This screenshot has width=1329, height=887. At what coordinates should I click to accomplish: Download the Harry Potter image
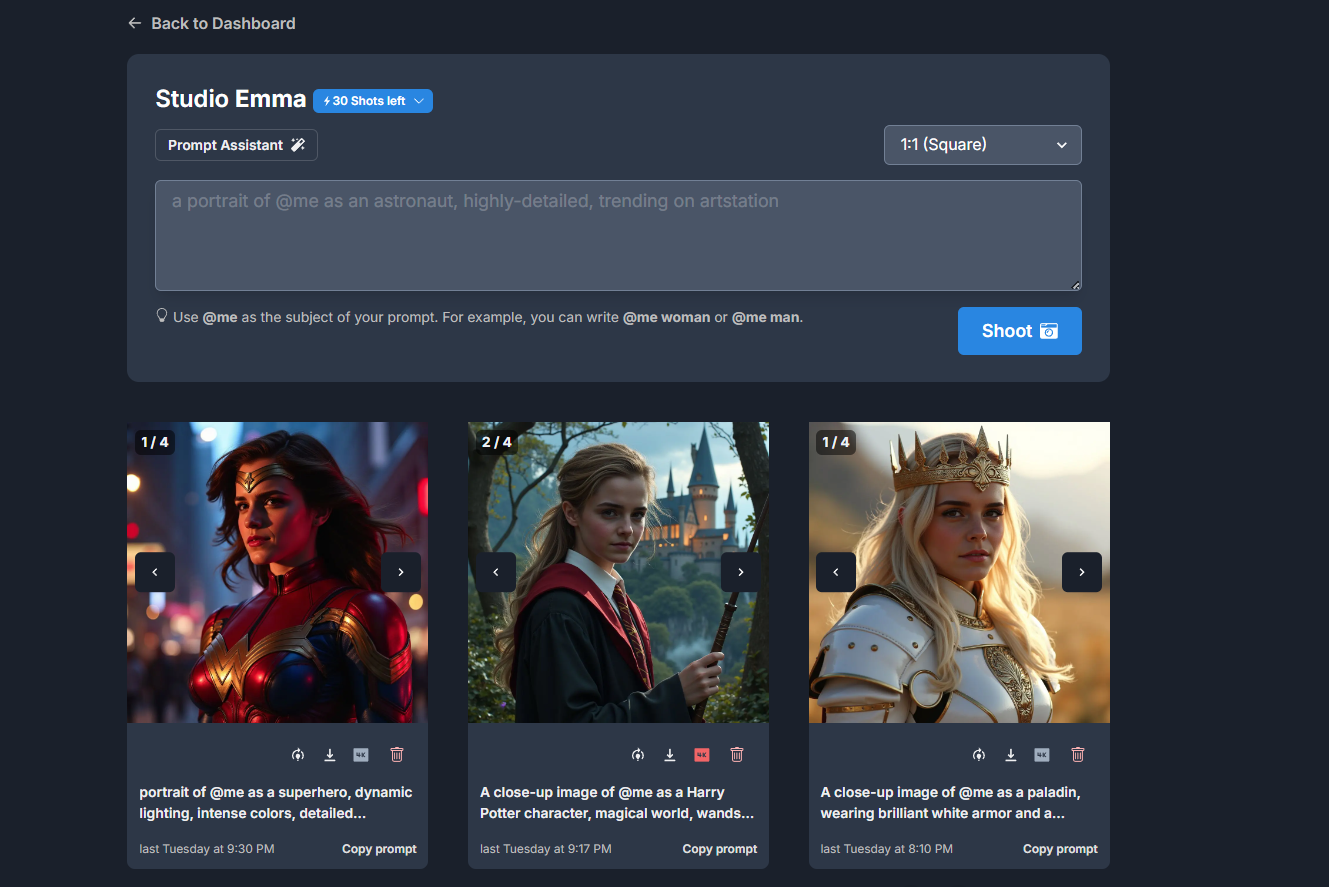[x=670, y=755]
